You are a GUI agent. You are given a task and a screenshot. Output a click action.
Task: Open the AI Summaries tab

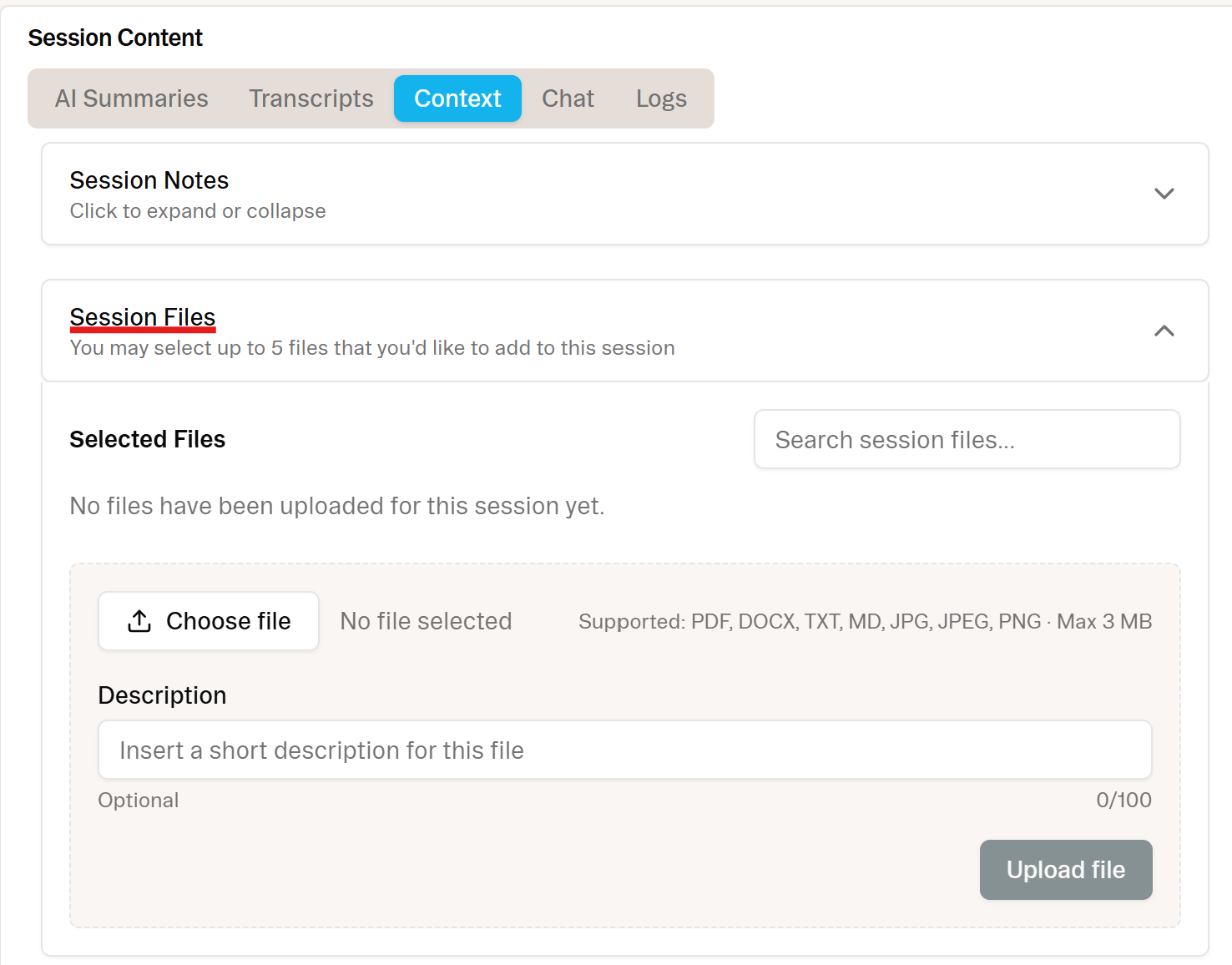pyautogui.click(x=132, y=99)
